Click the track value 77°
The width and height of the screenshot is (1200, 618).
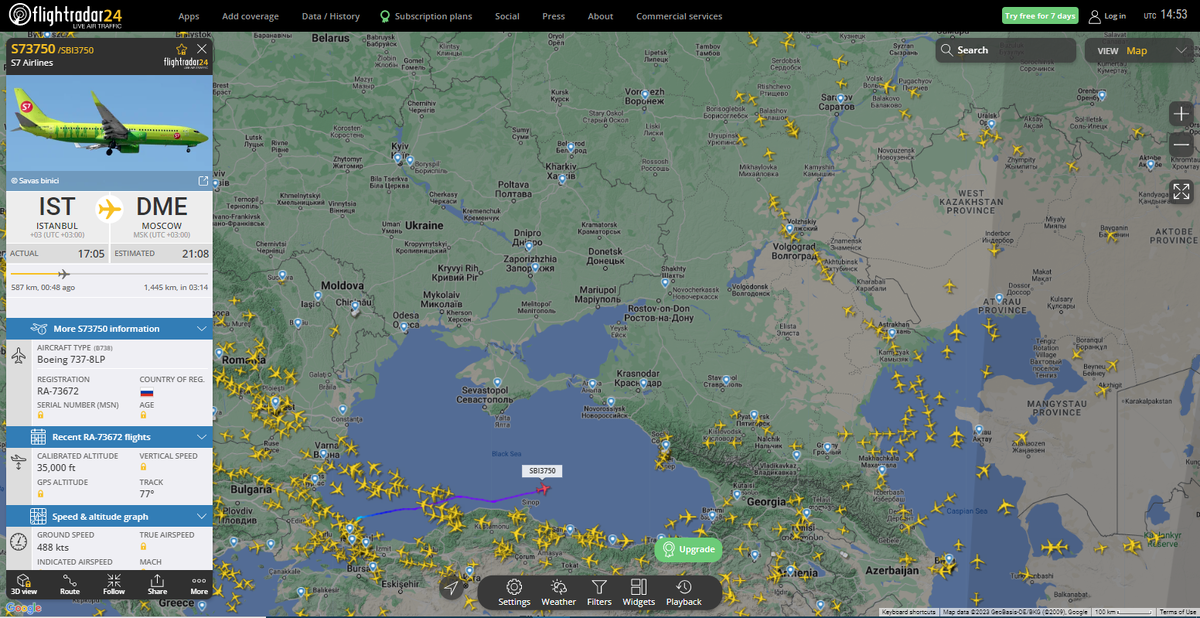tap(147, 494)
